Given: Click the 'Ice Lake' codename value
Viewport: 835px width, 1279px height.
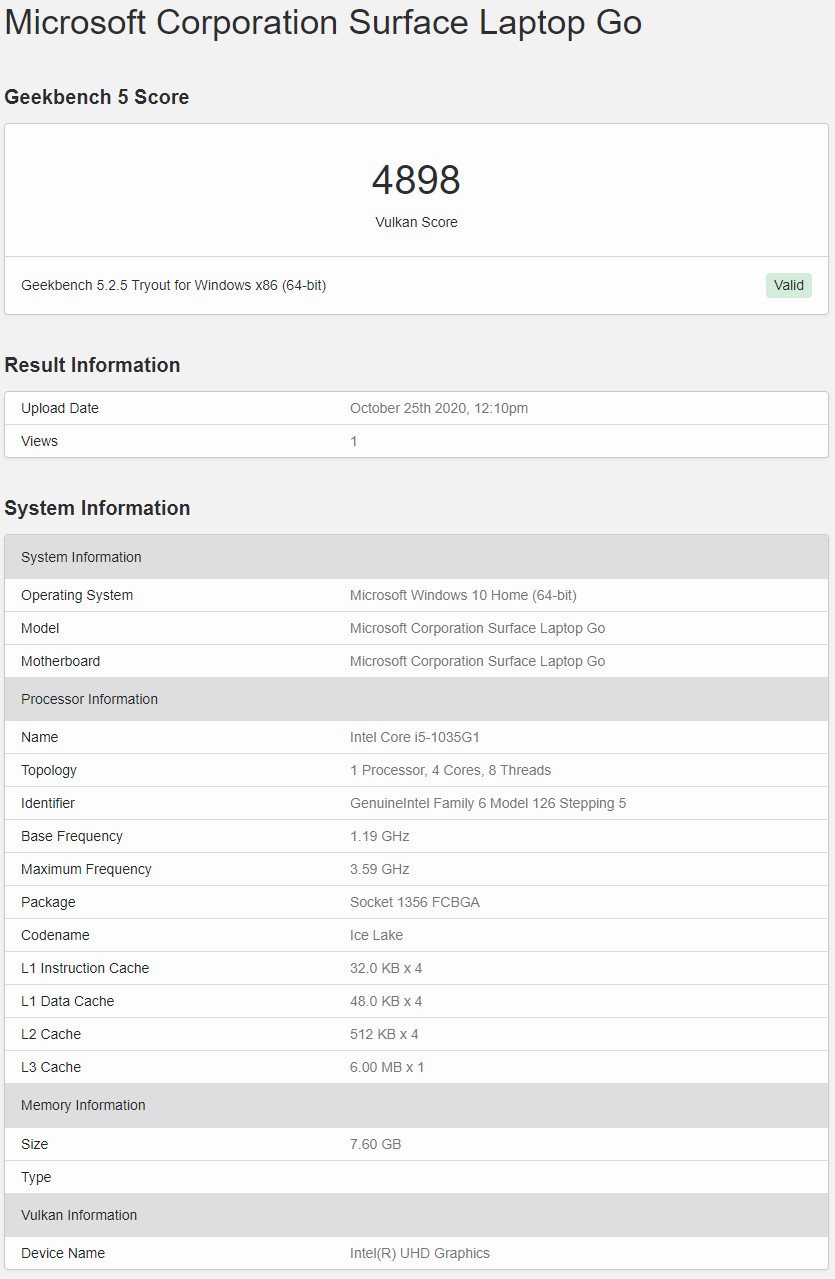Looking at the screenshot, I should coord(376,935).
